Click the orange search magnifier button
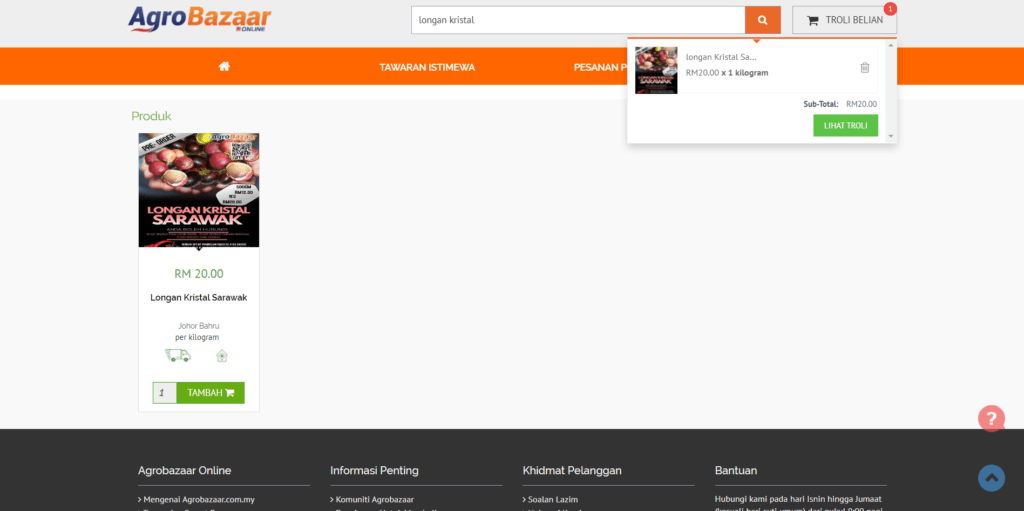The height and width of the screenshot is (511, 1024). point(762,20)
